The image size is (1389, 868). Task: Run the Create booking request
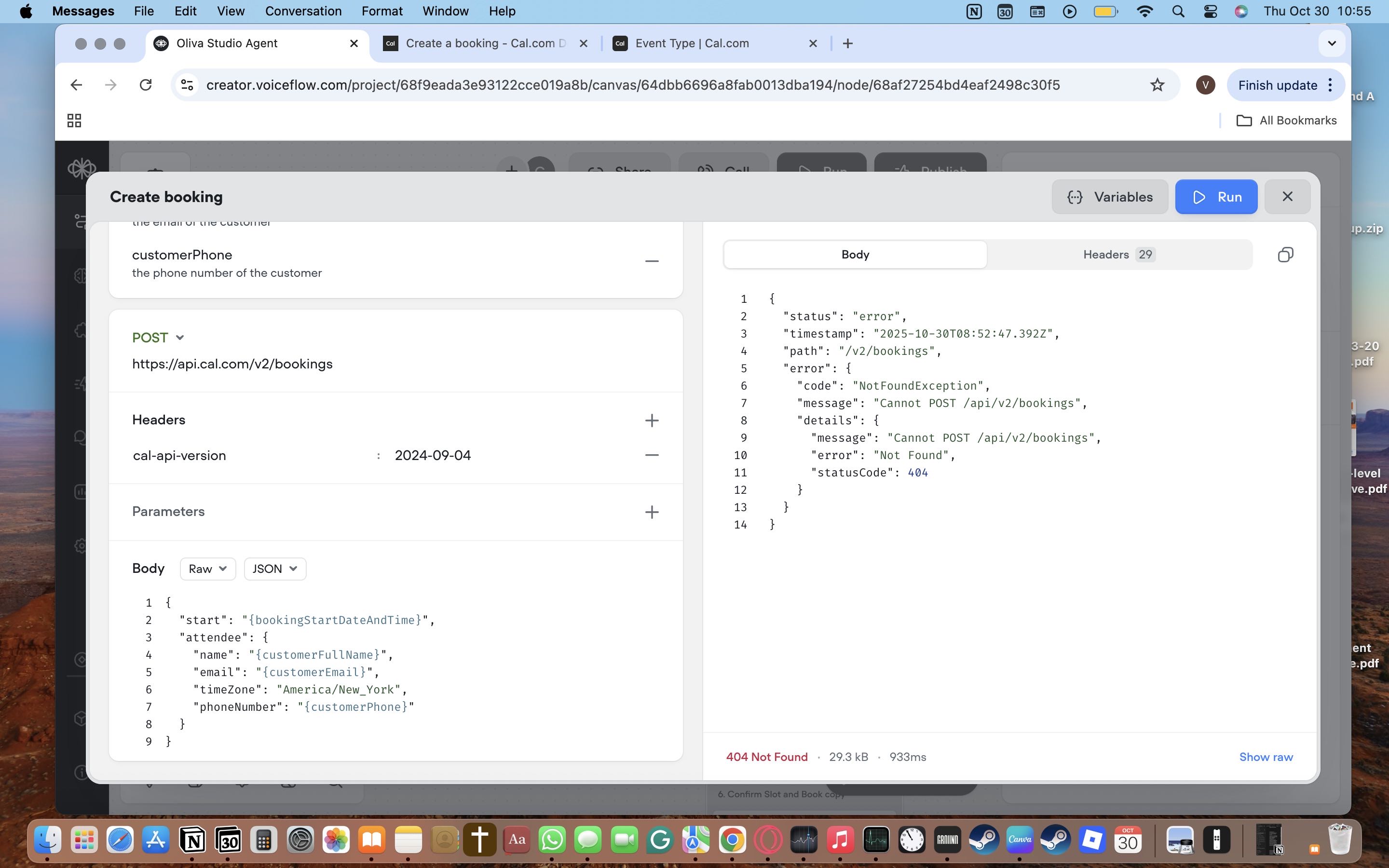tap(1216, 197)
